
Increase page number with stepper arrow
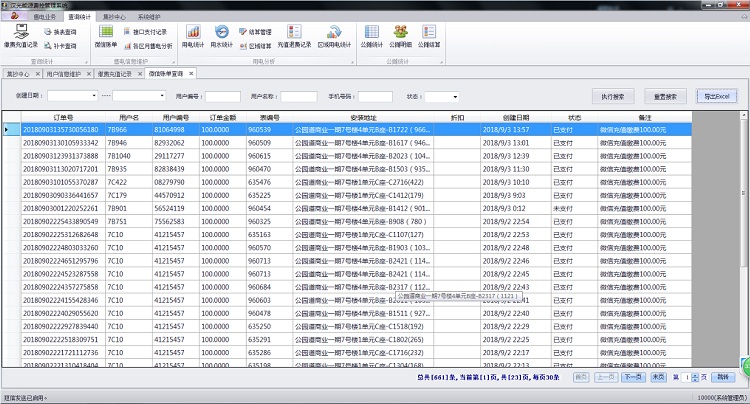[x=695, y=375]
